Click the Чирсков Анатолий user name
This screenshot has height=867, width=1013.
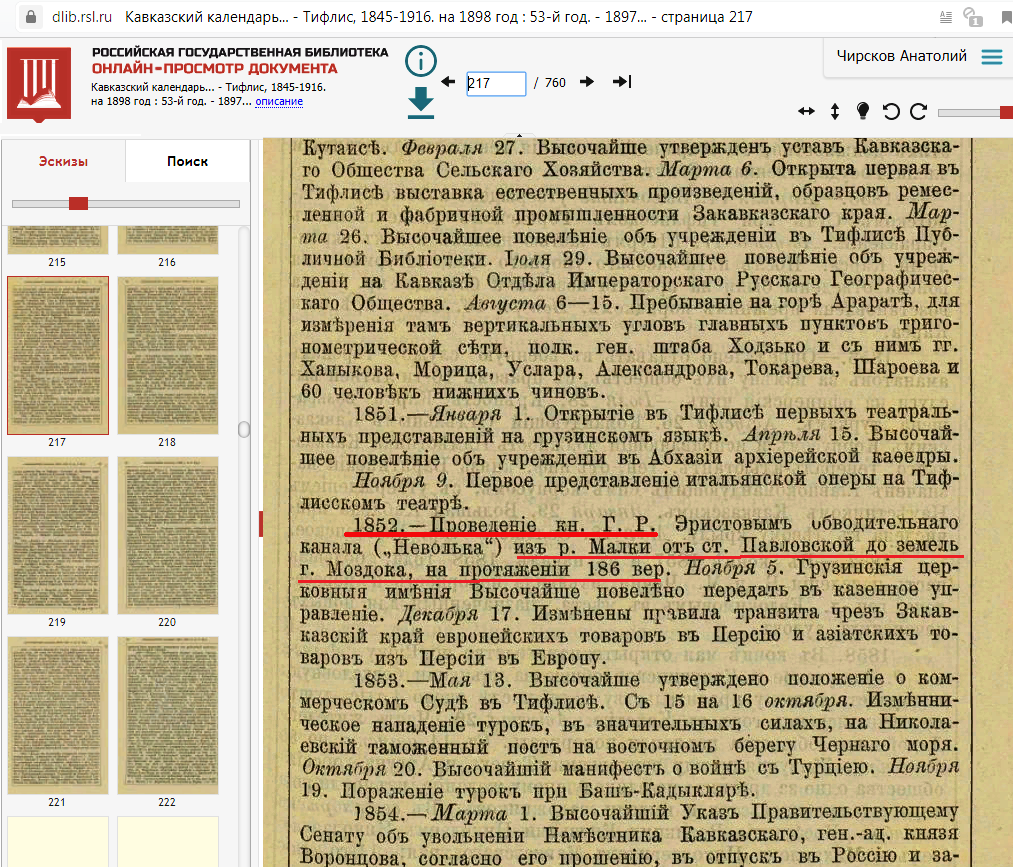pos(901,56)
